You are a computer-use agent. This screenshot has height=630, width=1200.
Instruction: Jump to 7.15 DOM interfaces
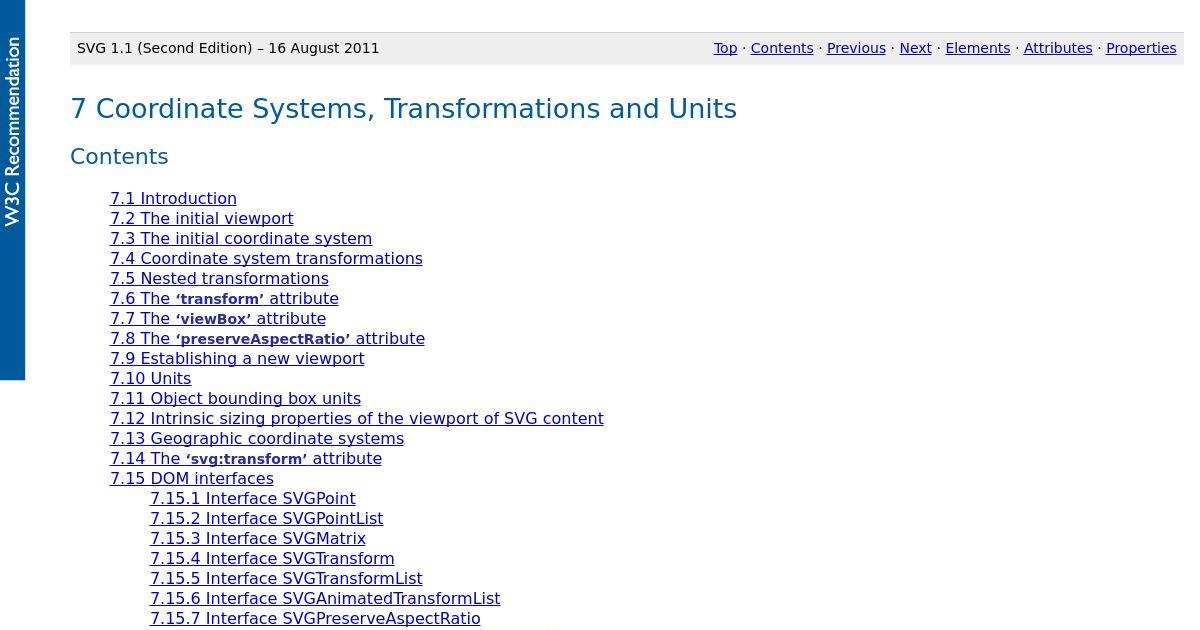pyautogui.click(x=191, y=478)
